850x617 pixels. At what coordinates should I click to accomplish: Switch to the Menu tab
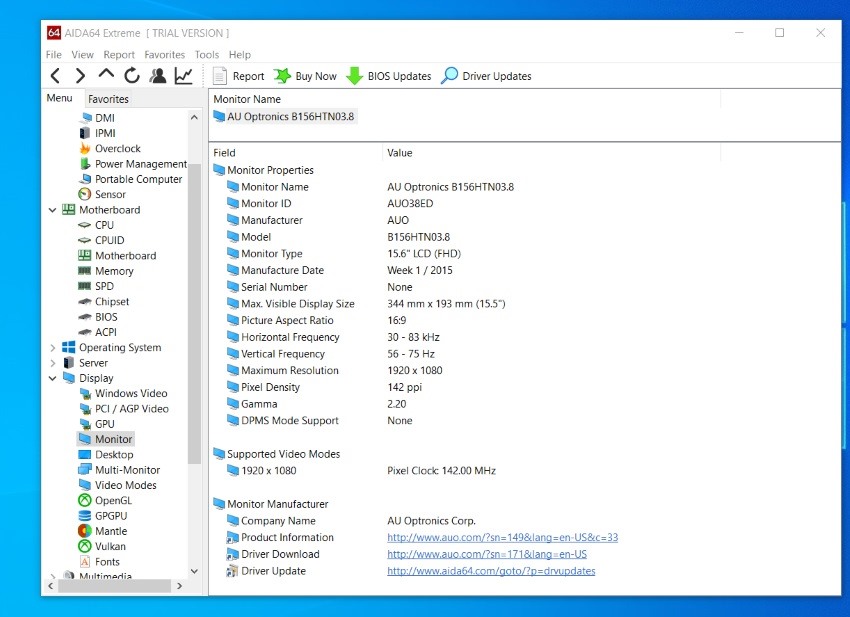pyautogui.click(x=60, y=98)
